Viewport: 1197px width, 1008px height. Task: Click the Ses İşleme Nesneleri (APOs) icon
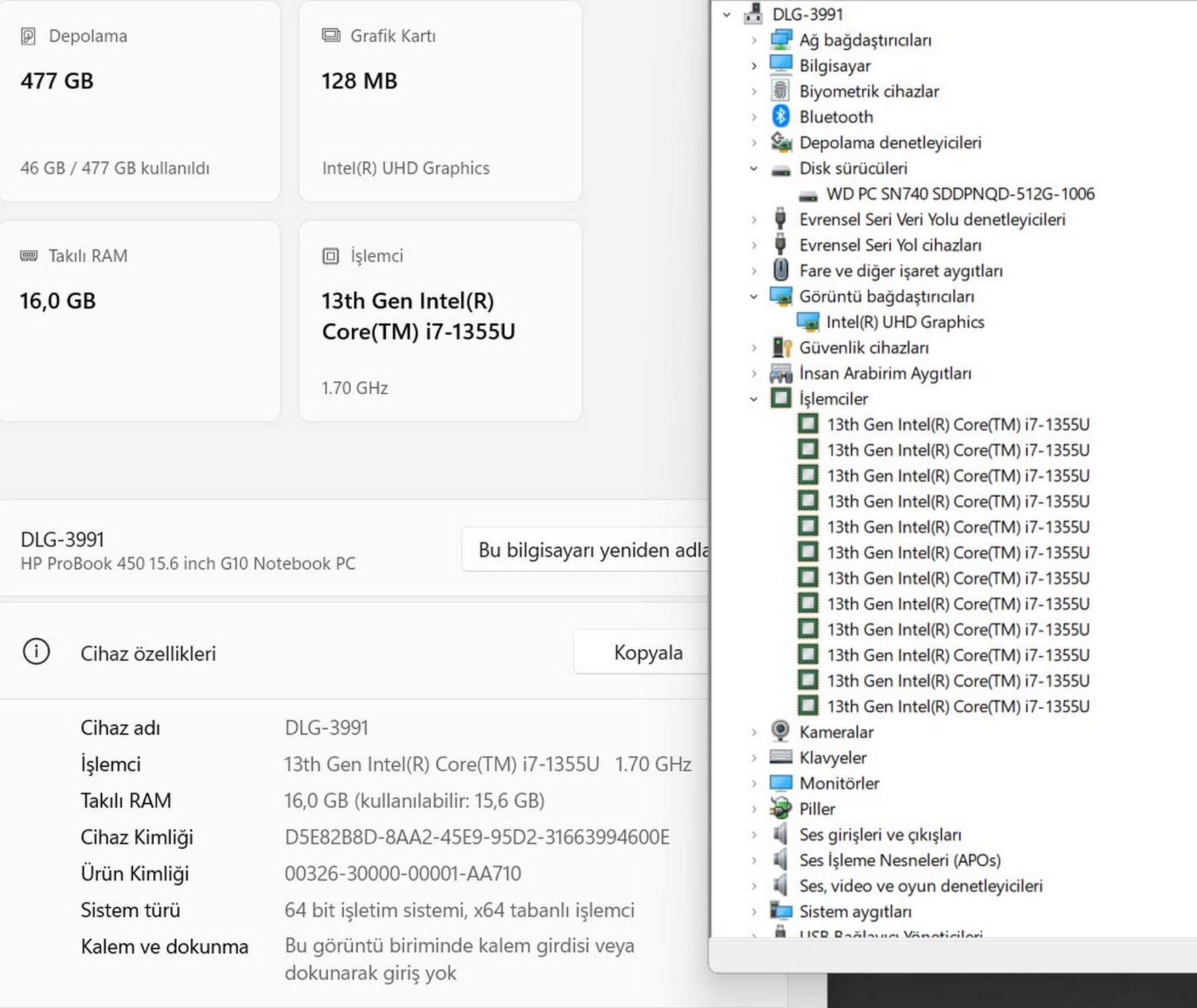780,859
